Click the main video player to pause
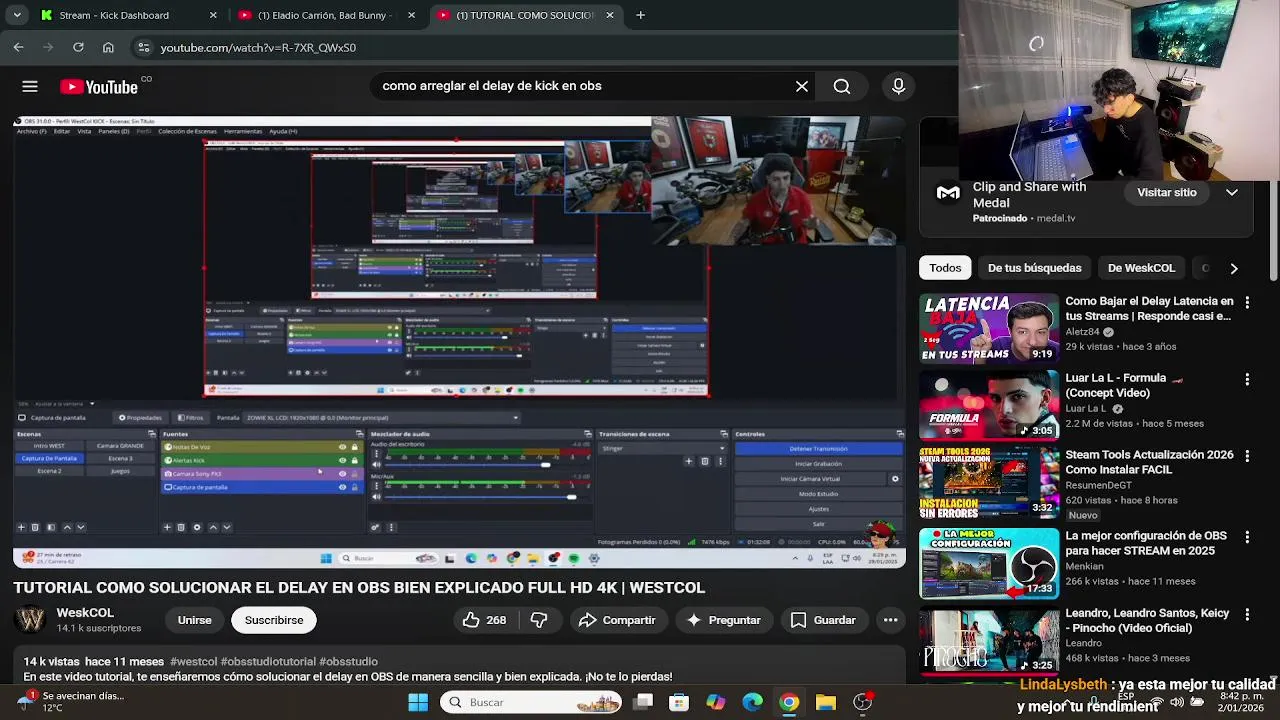Viewport: 1280px width, 720px height. [x=459, y=340]
